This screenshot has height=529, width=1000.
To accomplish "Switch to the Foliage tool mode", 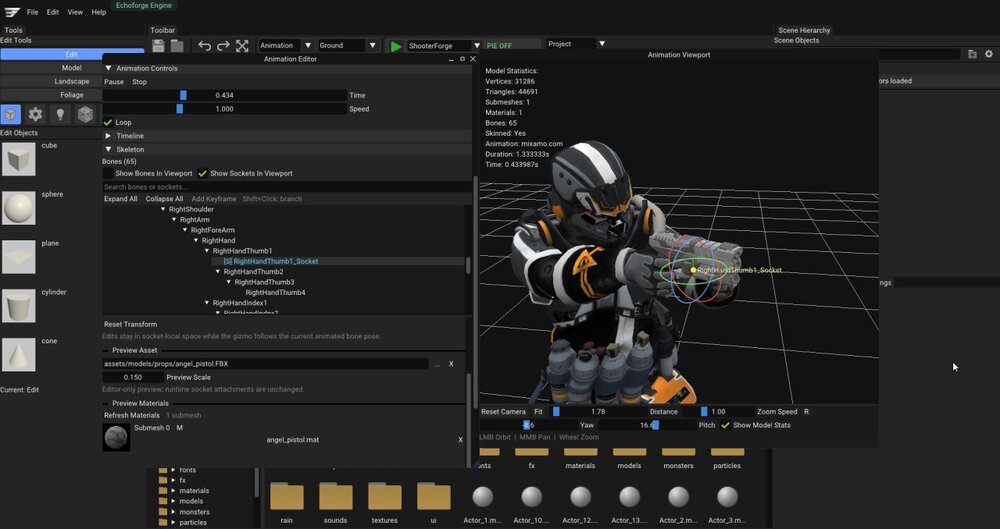I will 71,95.
